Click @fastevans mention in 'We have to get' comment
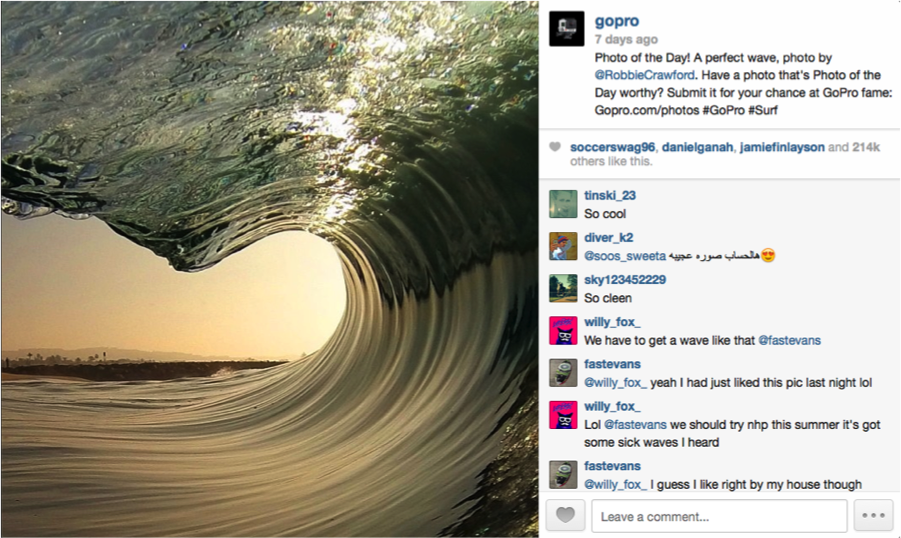The width and height of the screenshot is (901, 538). pos(790,340)
